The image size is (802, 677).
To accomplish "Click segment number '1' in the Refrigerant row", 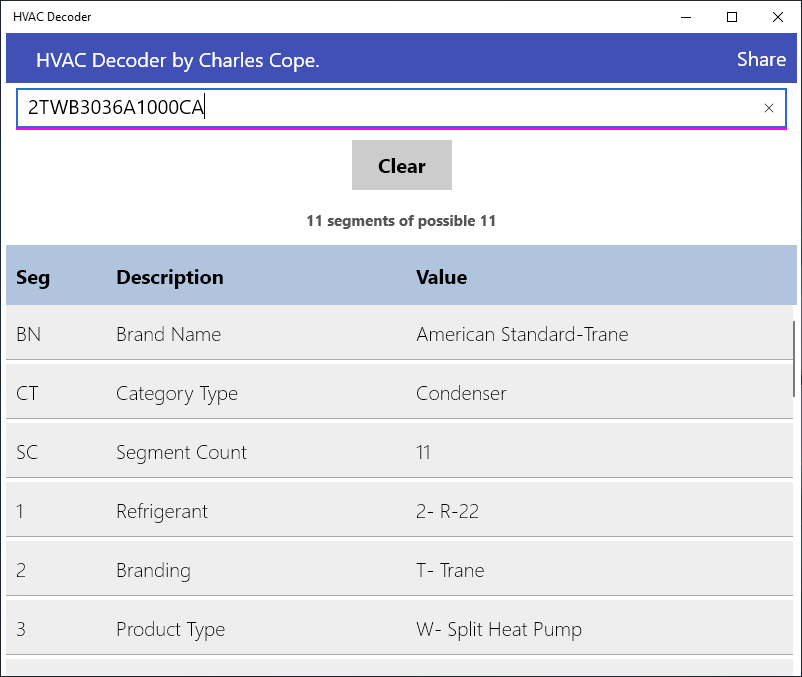I will point(20,511).
